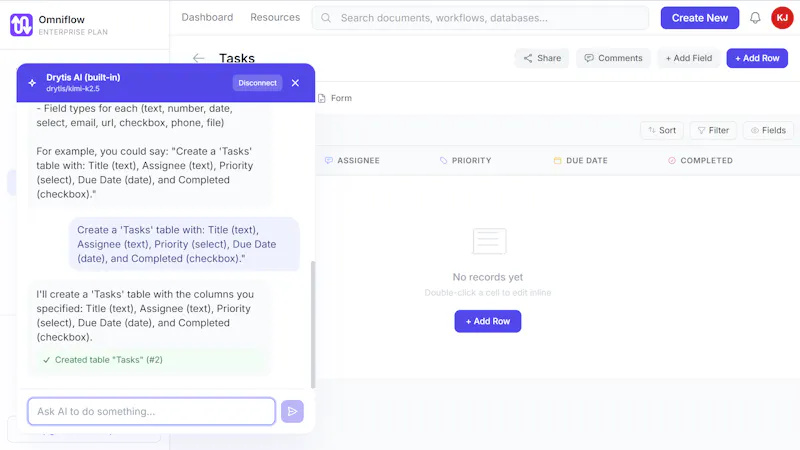Click the top + Add Row button
Image resolution: width=800 pixels, height=450 pixels.
(757, 58)
